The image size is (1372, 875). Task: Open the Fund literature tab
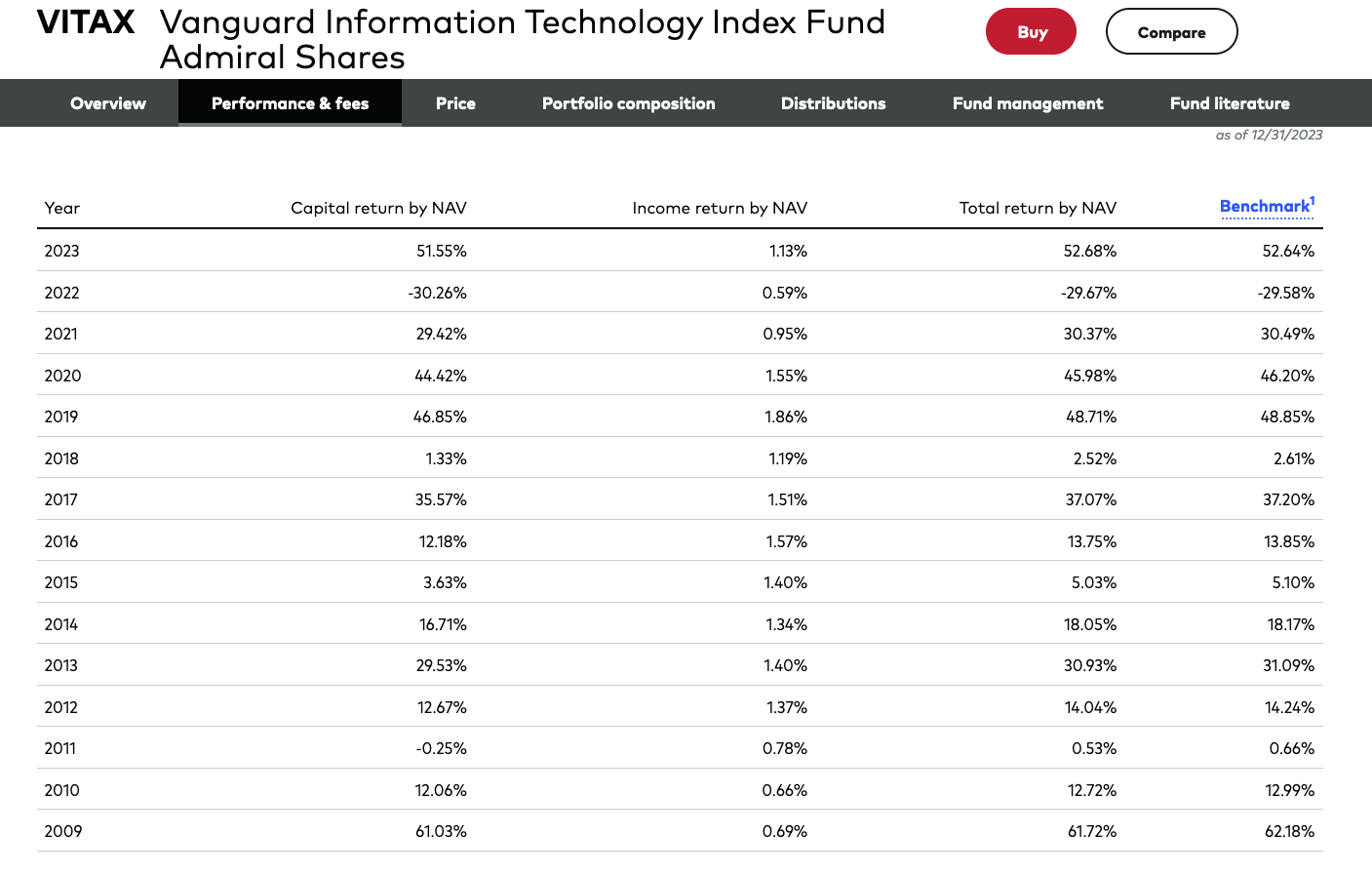(1230, 103)
